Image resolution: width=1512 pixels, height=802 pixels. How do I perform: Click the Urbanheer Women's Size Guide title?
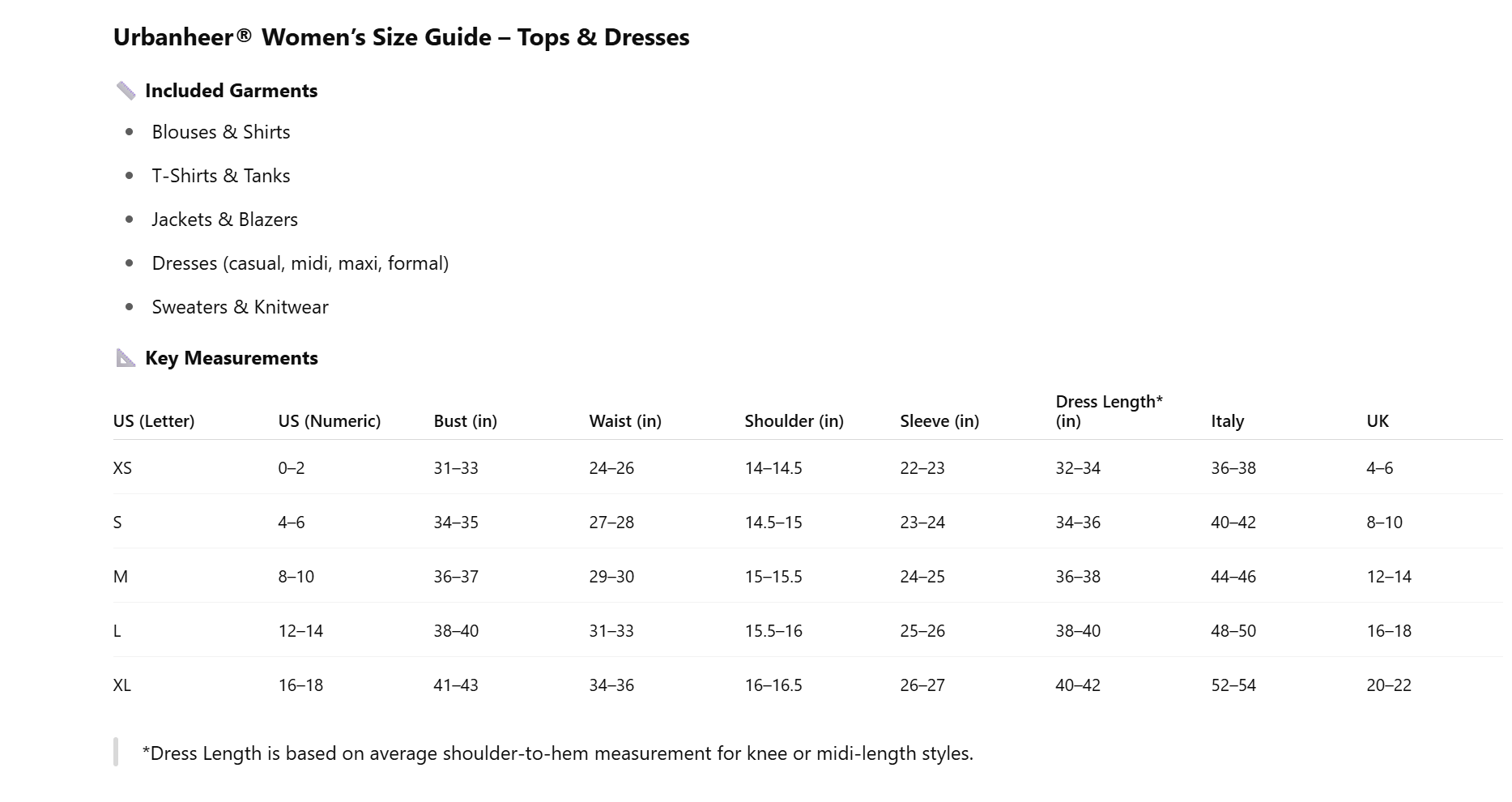pos(401,37)
